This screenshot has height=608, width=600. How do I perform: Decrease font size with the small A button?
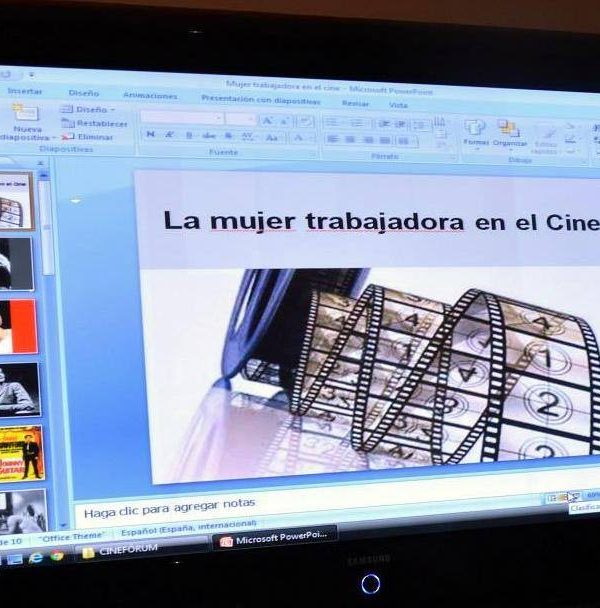284,122
